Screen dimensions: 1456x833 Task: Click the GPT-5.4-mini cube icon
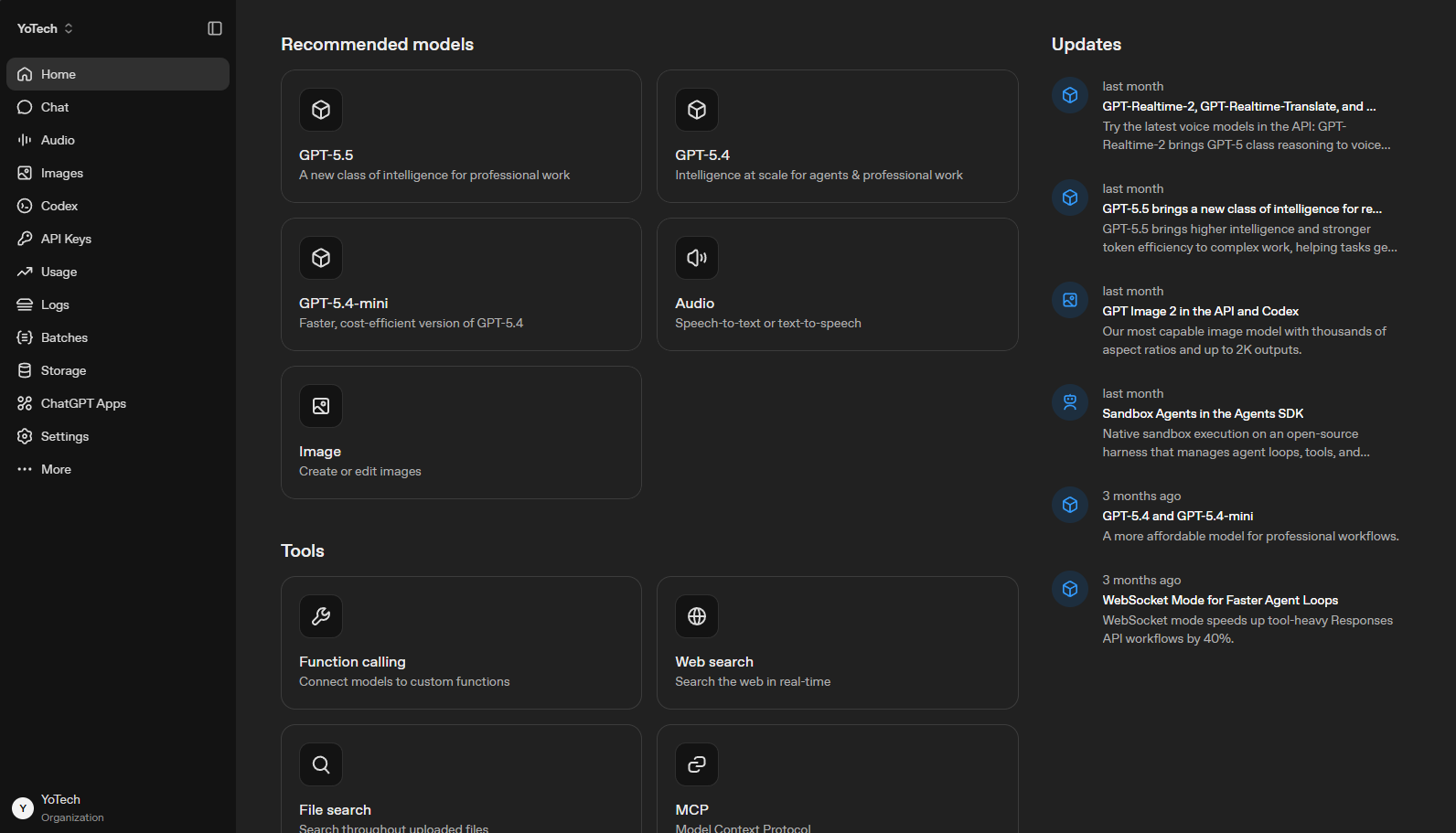[321, 258]
